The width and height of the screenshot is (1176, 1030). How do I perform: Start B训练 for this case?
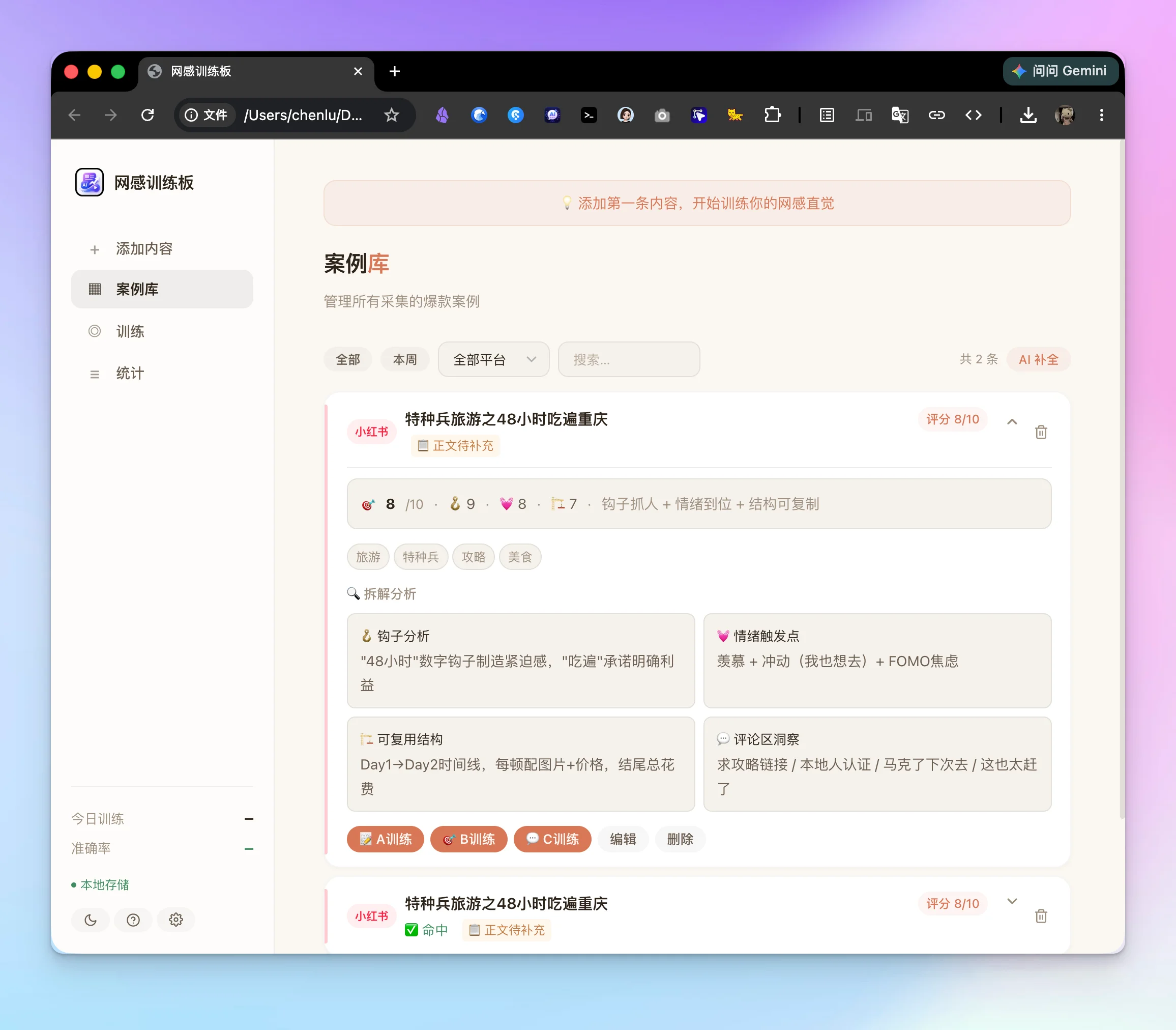(469, 839)
